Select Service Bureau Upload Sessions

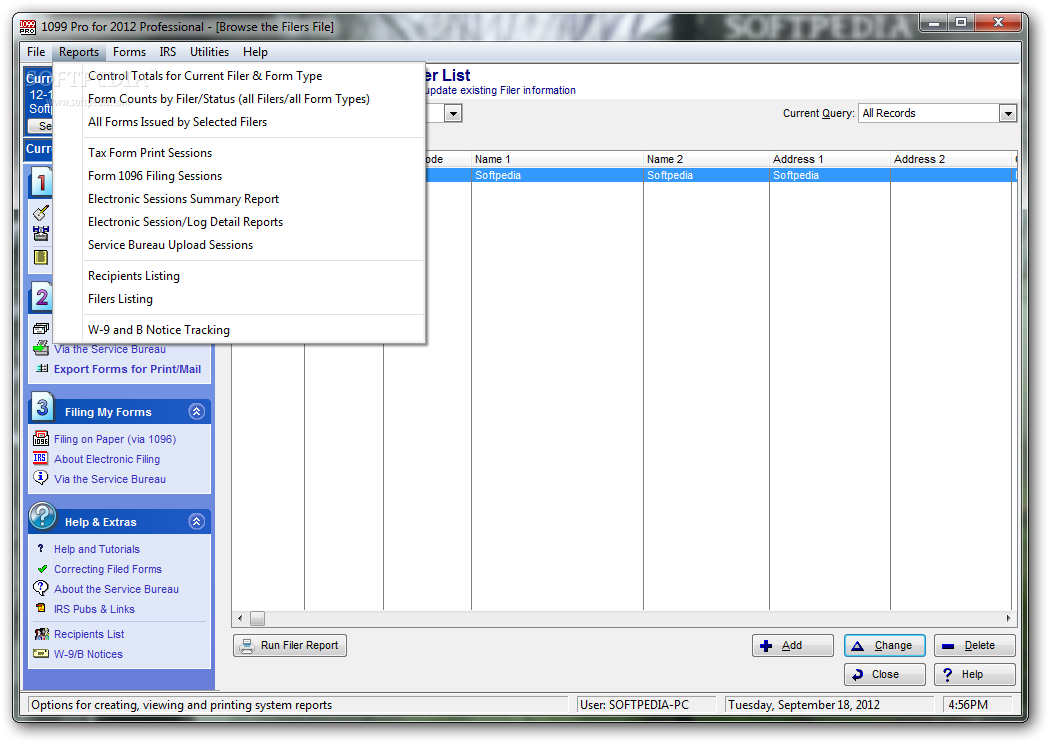pos(239,245)
